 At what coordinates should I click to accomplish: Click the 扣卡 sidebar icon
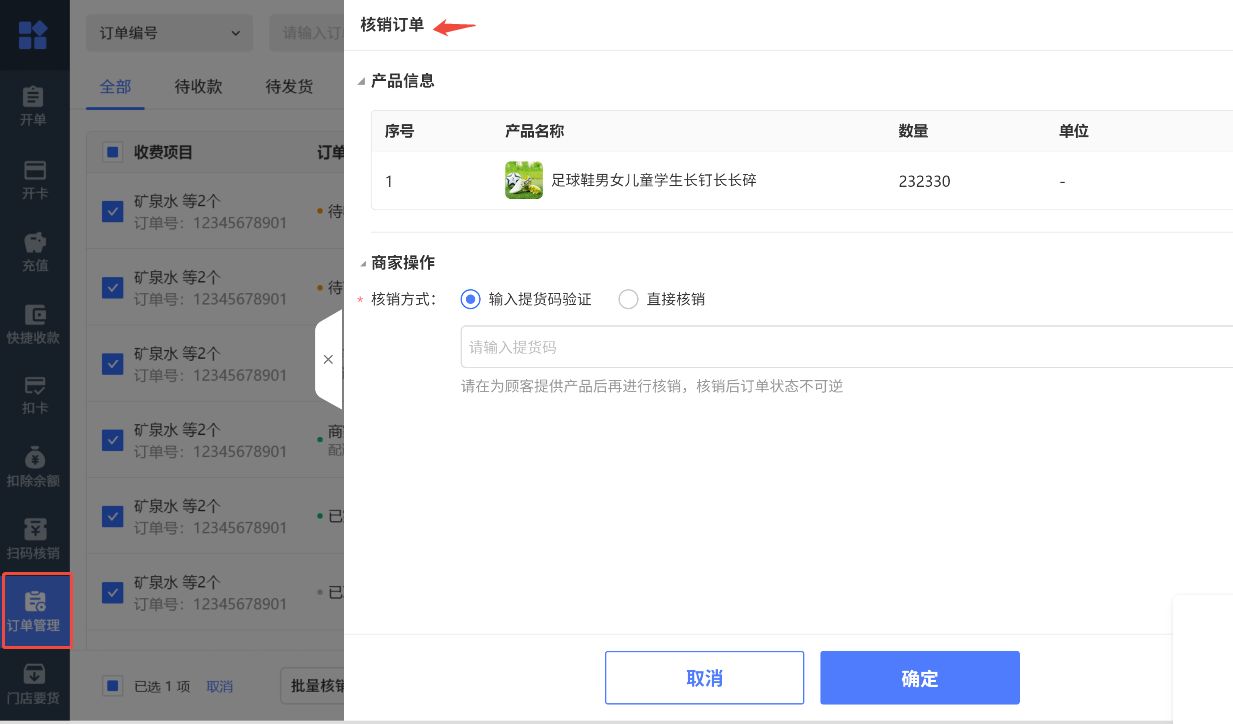click(x=34, y=387)
